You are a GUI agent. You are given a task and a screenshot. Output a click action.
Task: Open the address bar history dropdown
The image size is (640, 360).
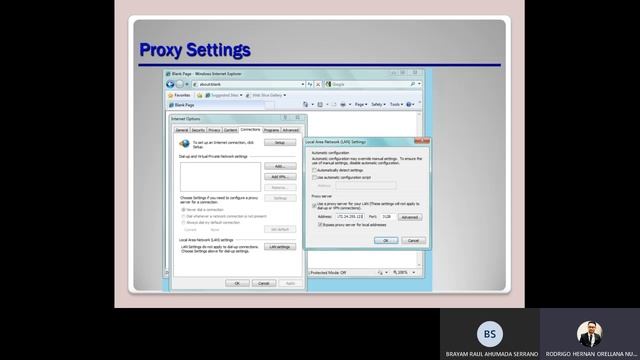[303, 84]
